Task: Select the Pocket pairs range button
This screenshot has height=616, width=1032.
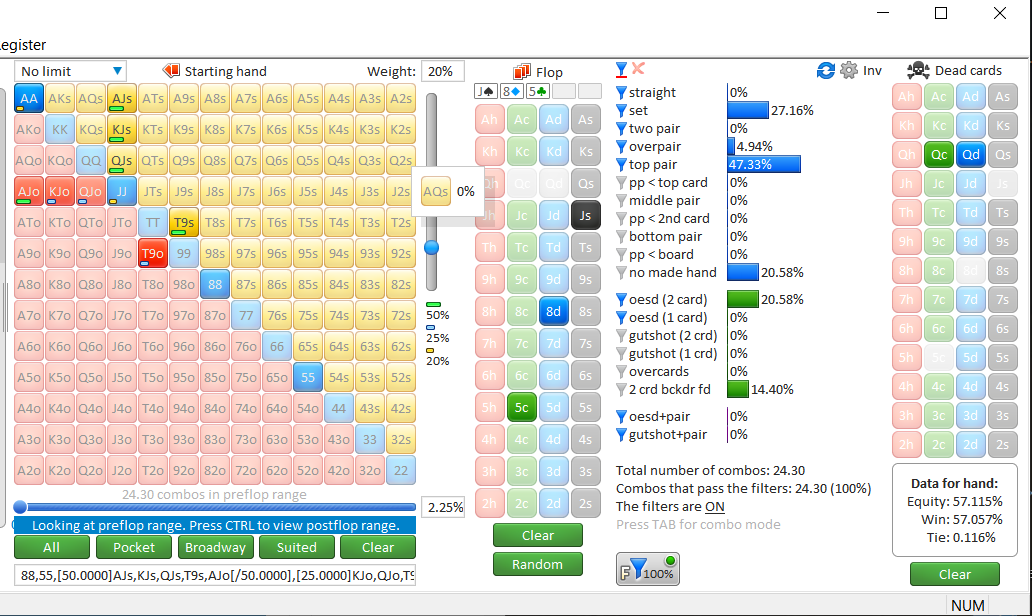Action: tap(134, 547)
